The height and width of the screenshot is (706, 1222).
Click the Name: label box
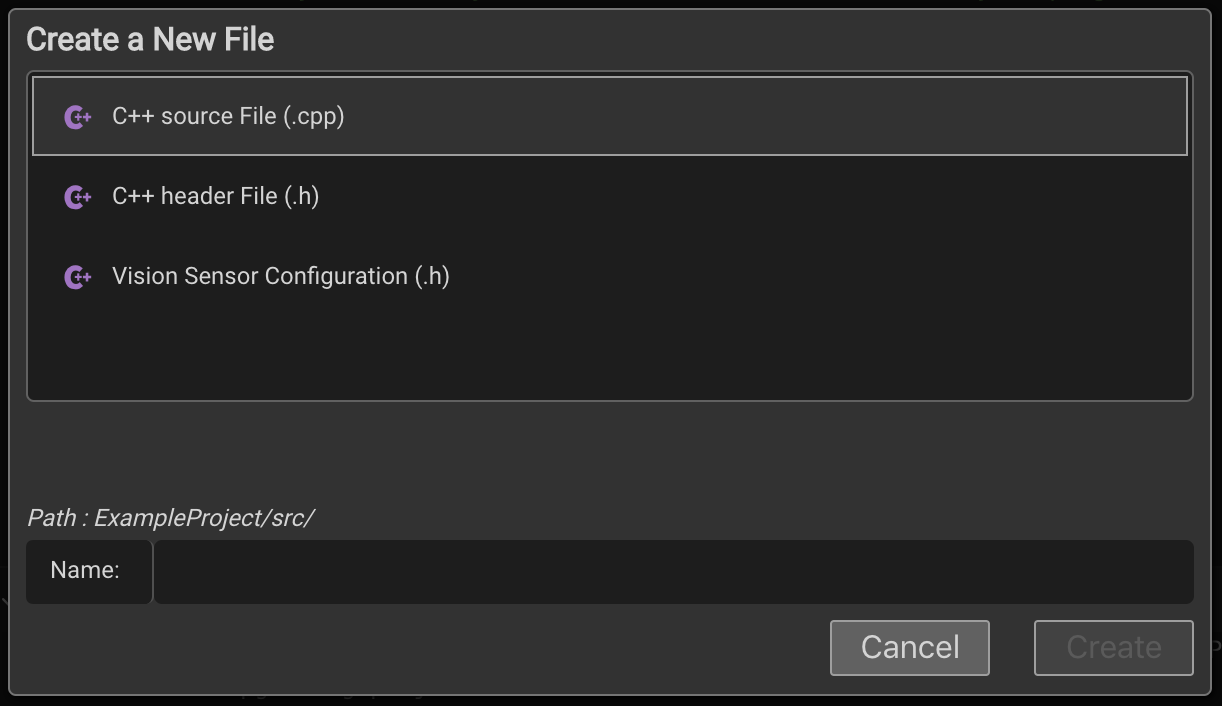(88, 571)
